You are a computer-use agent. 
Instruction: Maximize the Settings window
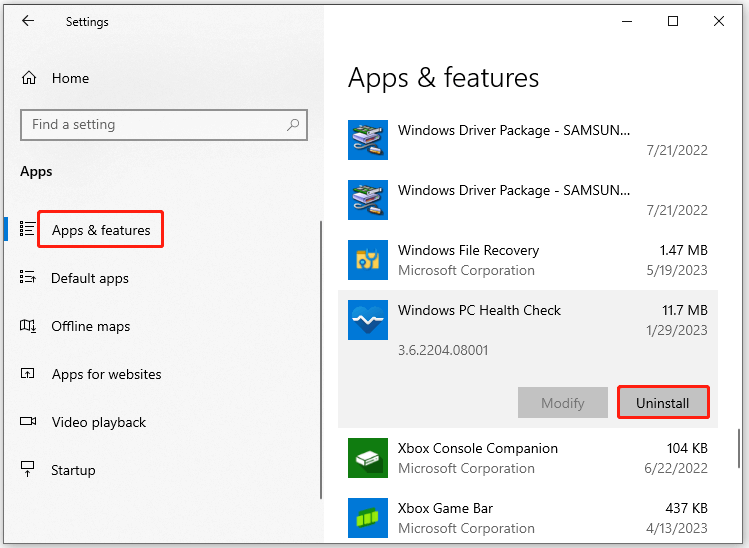(x=673, y=21)
